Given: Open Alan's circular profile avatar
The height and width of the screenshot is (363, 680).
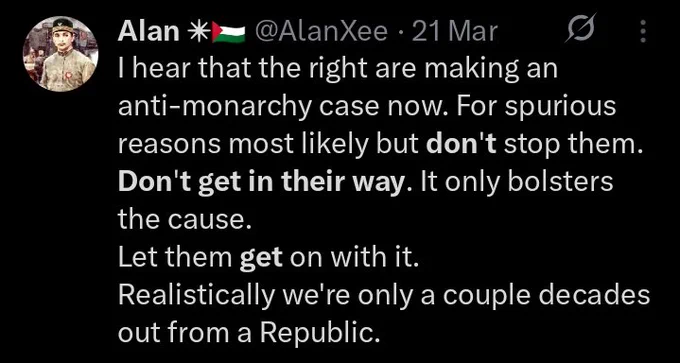Looking at the screenshot, I should point(60,54).
